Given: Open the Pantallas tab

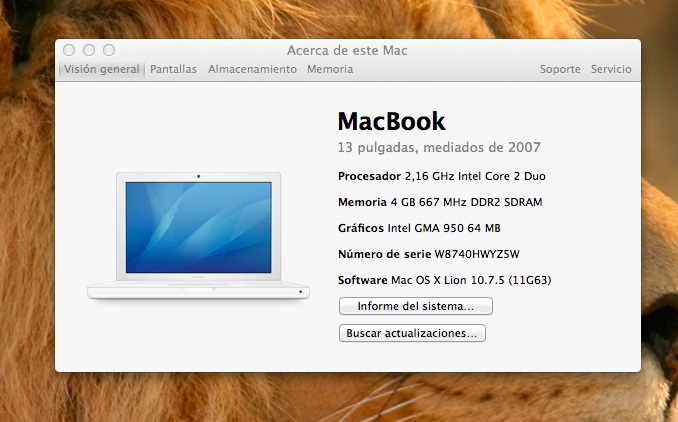Looking at the screenshot, I should pos(173,69).
